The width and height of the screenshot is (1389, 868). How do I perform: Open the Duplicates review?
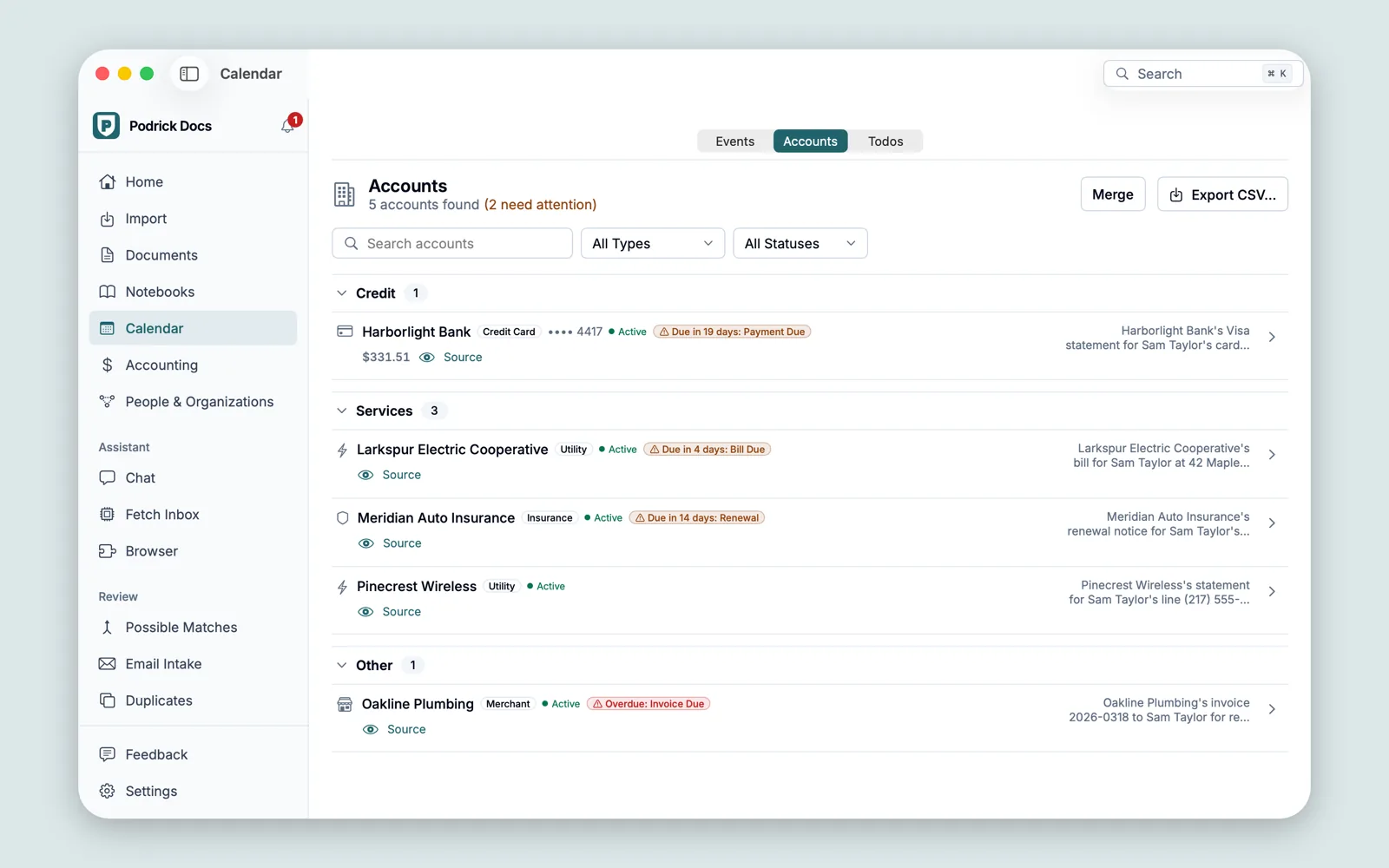point(193,700)
